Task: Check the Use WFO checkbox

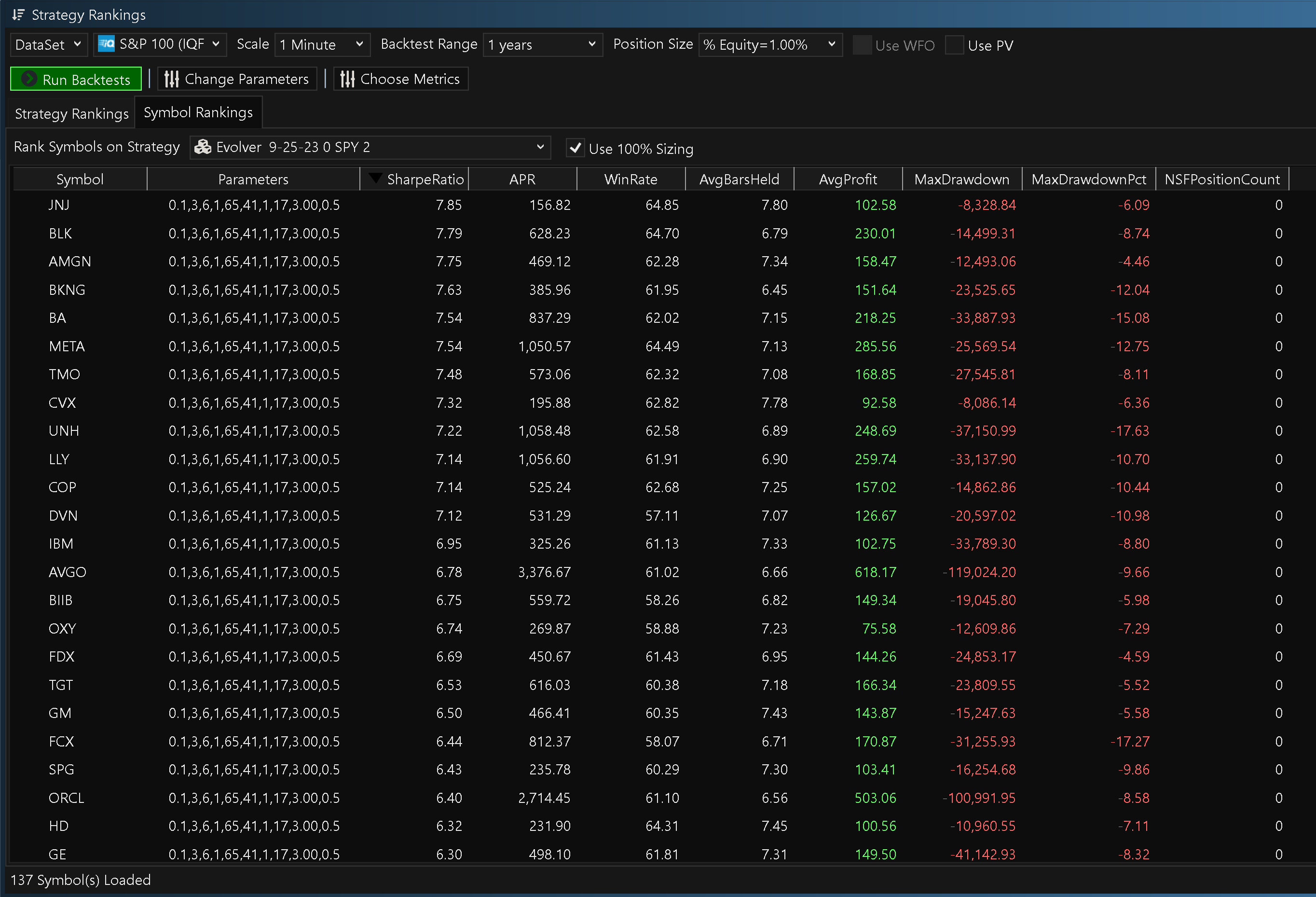Action: coord(862,45)
